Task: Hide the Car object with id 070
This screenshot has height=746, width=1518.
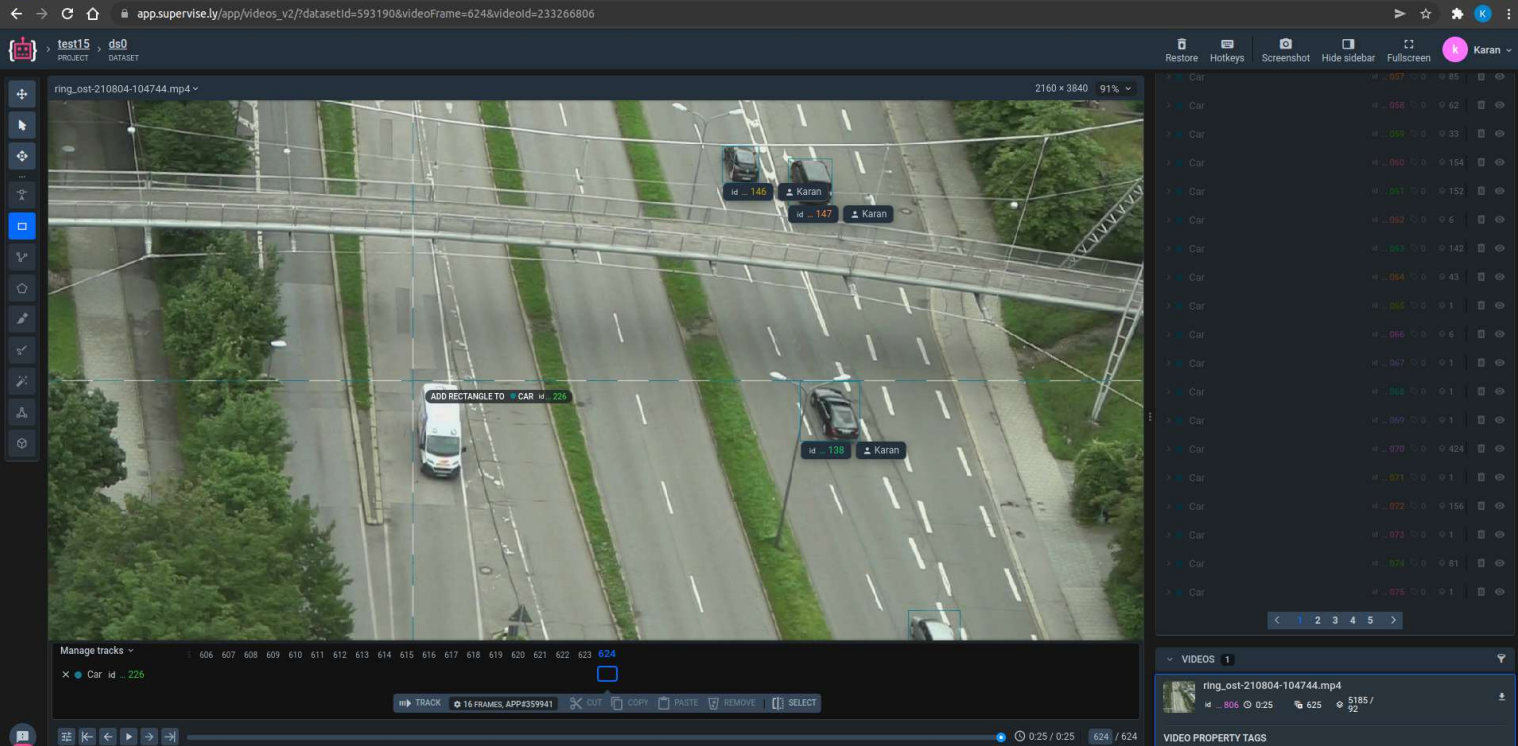Action: (x=1499, y=449)
